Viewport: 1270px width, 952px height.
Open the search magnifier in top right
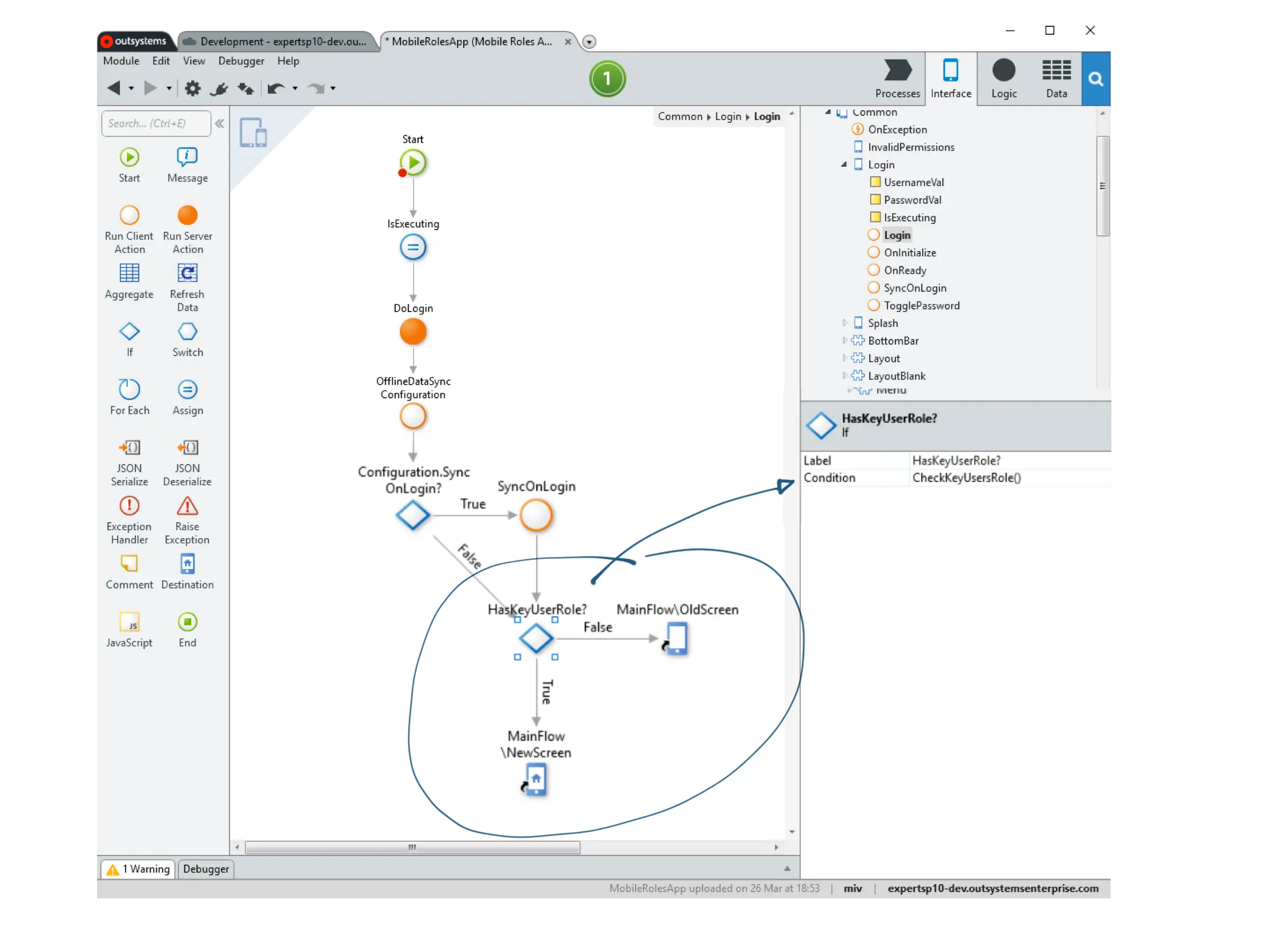point(1095,79)
